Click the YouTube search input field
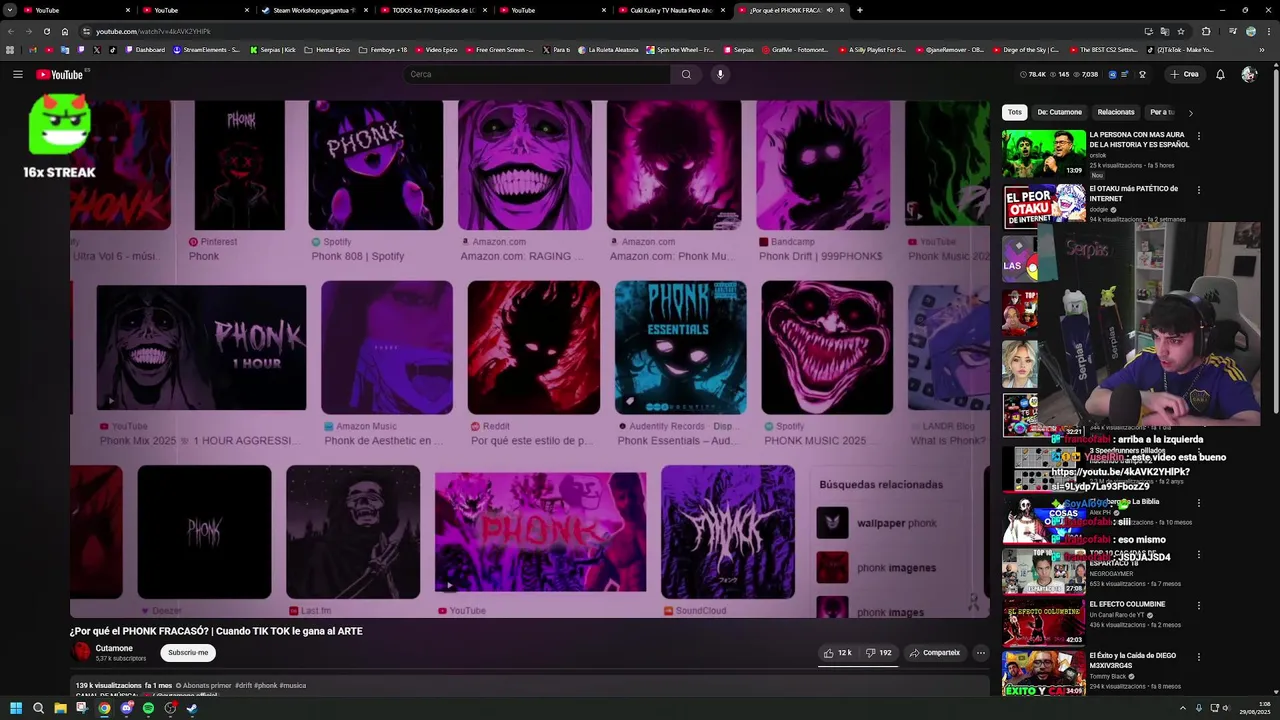This screenshot has width=1280, height=720. (x=537, y=74)
